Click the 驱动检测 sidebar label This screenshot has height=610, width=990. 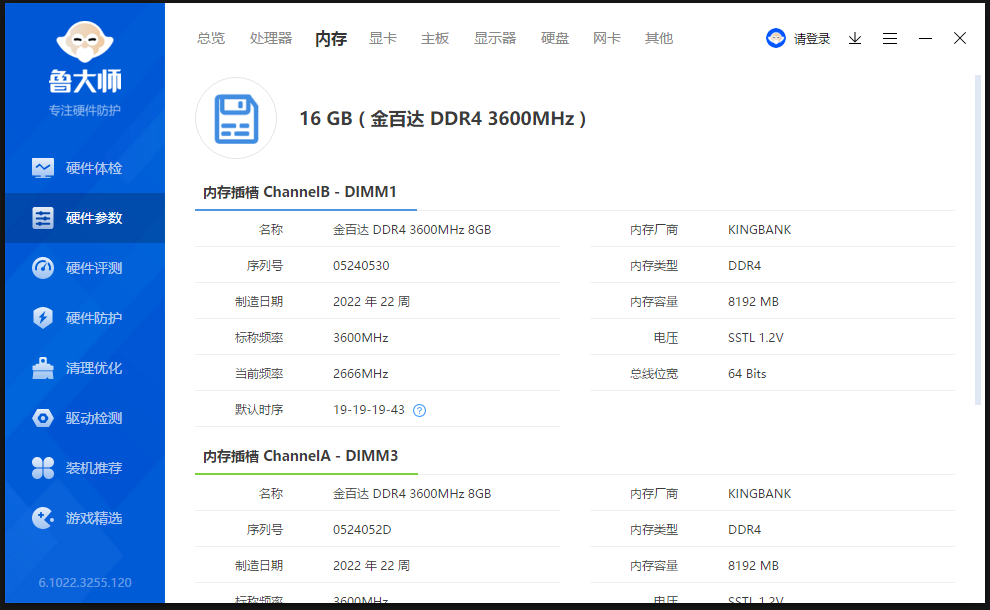click(x=94, y=418)
